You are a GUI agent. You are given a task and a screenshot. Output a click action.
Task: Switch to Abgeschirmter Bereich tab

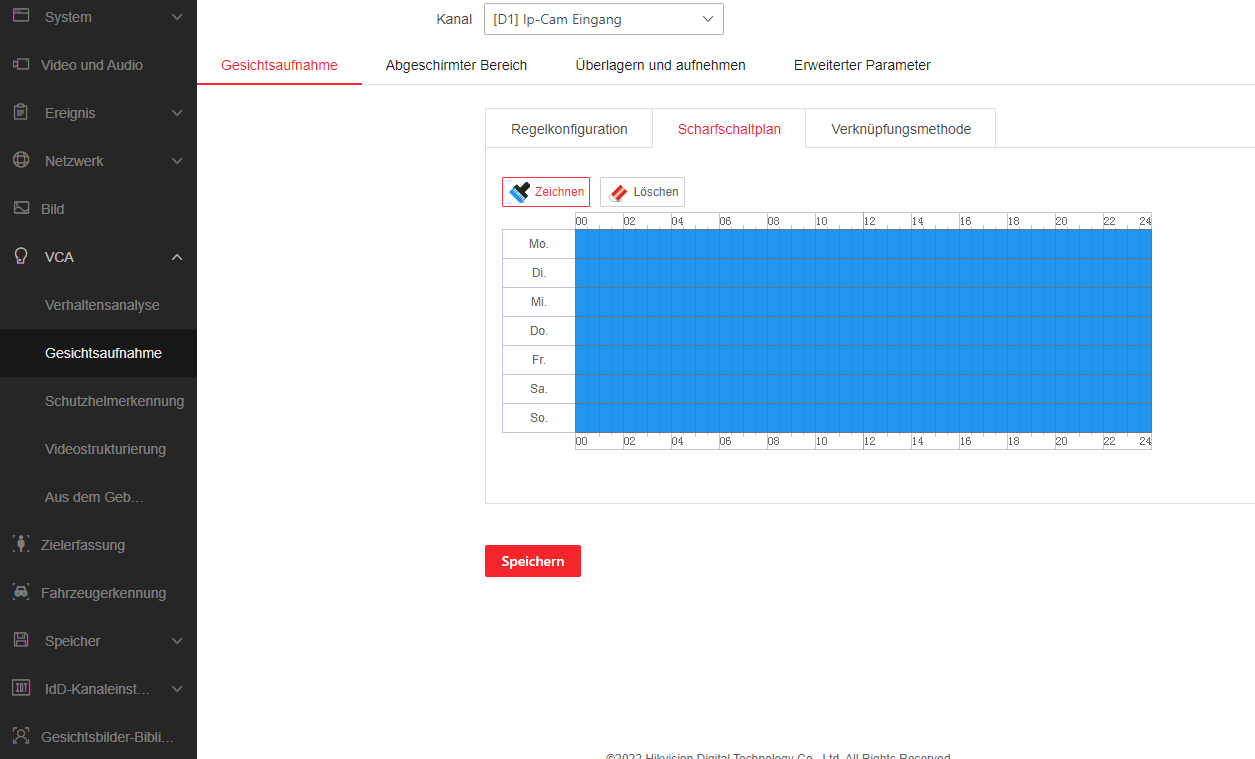pos(456,65)
